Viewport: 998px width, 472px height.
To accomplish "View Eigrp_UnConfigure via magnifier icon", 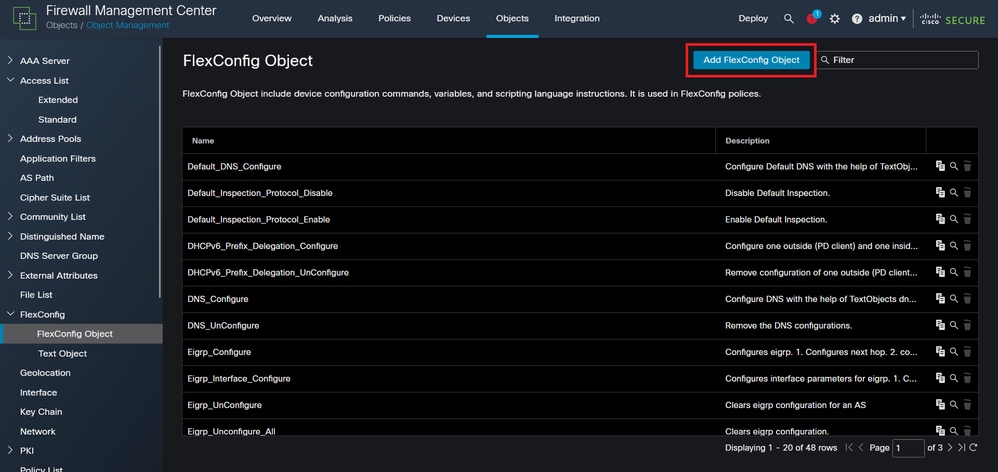I will tap(953, 405).
